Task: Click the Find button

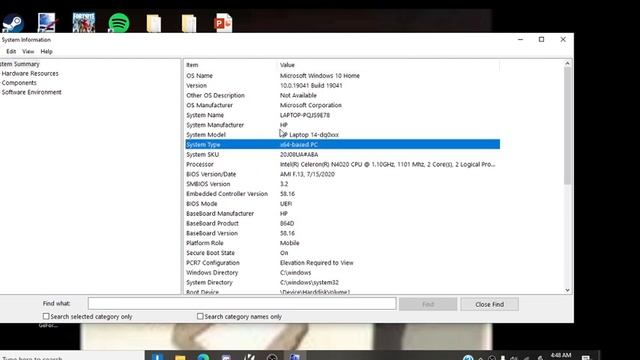Action: 428,304
